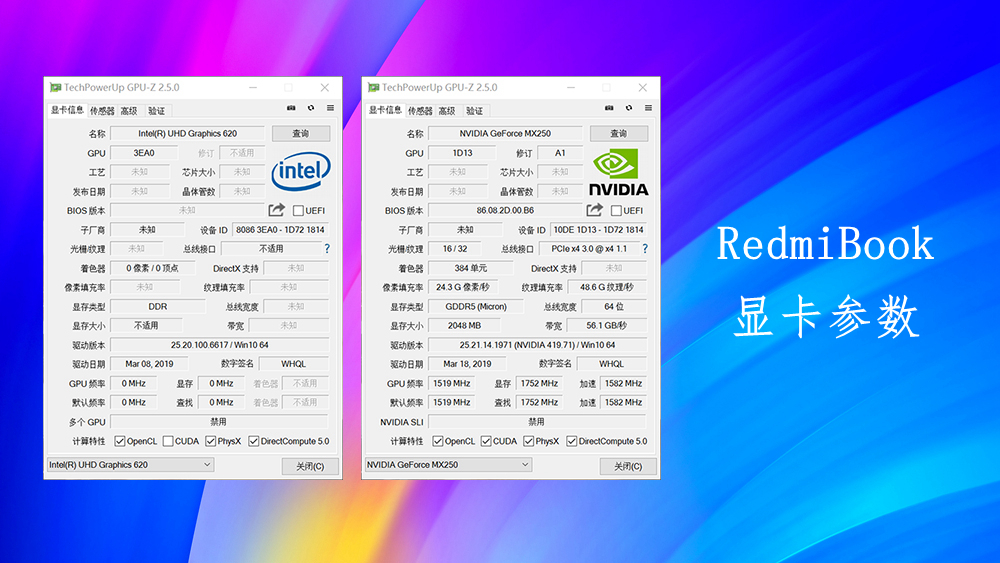Click the NVIDIA logo

point(618,172)
